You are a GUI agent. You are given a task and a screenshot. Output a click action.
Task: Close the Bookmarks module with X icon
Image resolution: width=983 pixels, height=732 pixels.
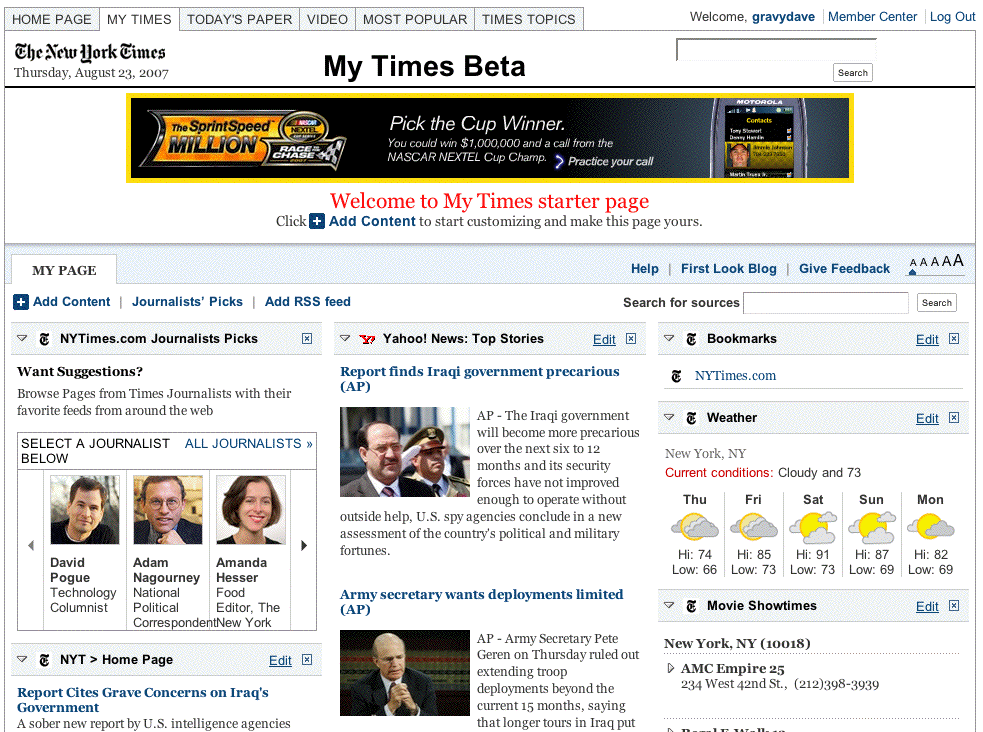954,339
